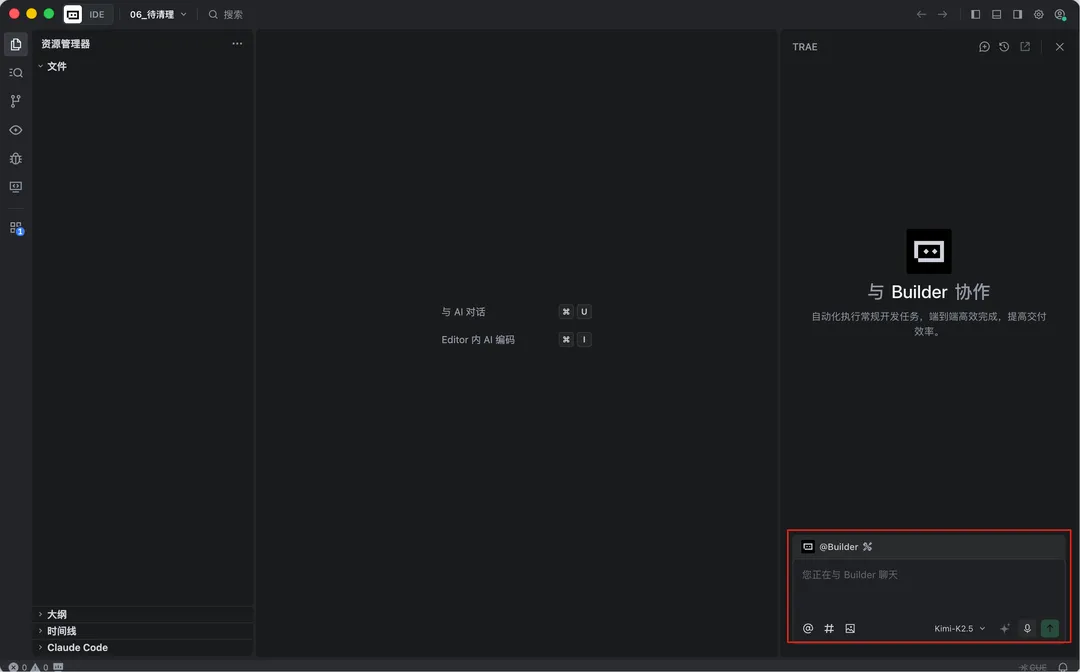1080x672 pixels.
Task: Toggle the left sidebar layout button
Action: pos(975,14)
